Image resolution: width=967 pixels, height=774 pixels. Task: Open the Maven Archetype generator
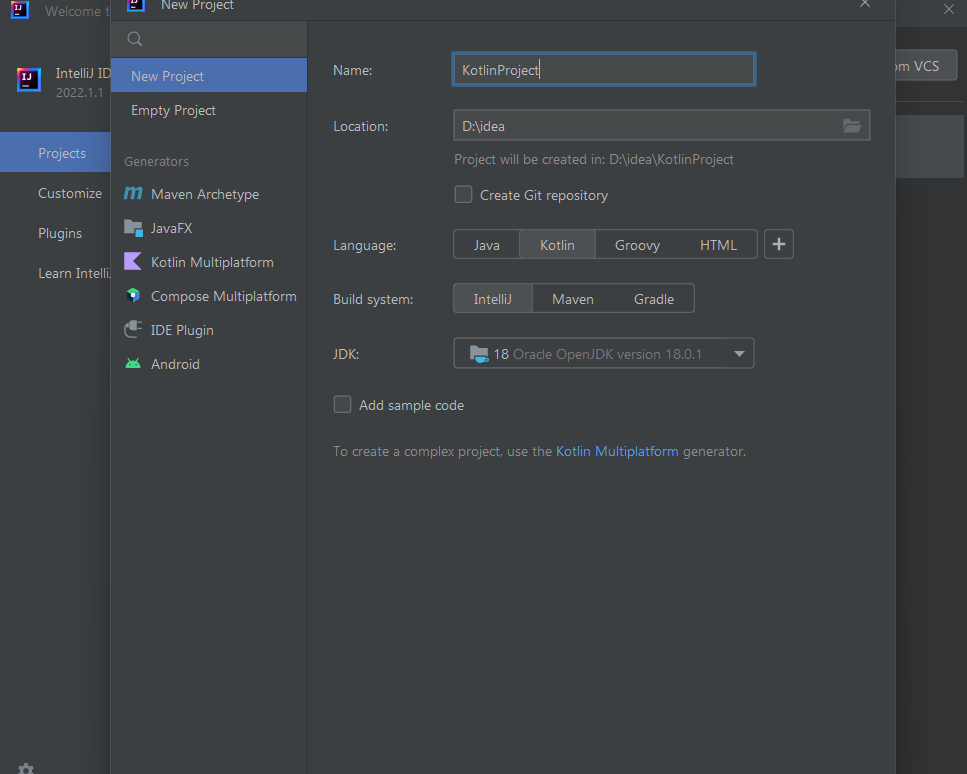[209, 194]
